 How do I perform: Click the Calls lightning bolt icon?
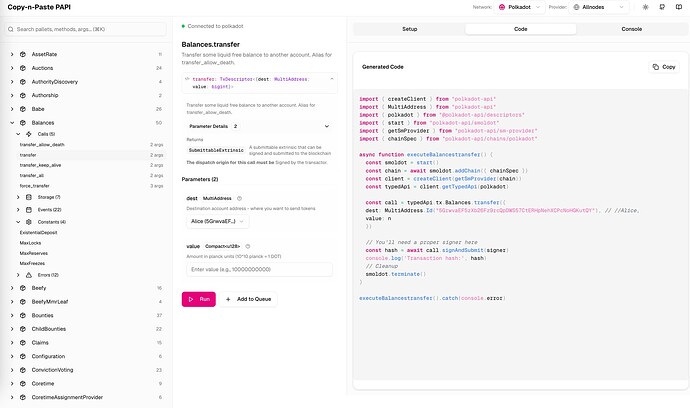[30, 134]
